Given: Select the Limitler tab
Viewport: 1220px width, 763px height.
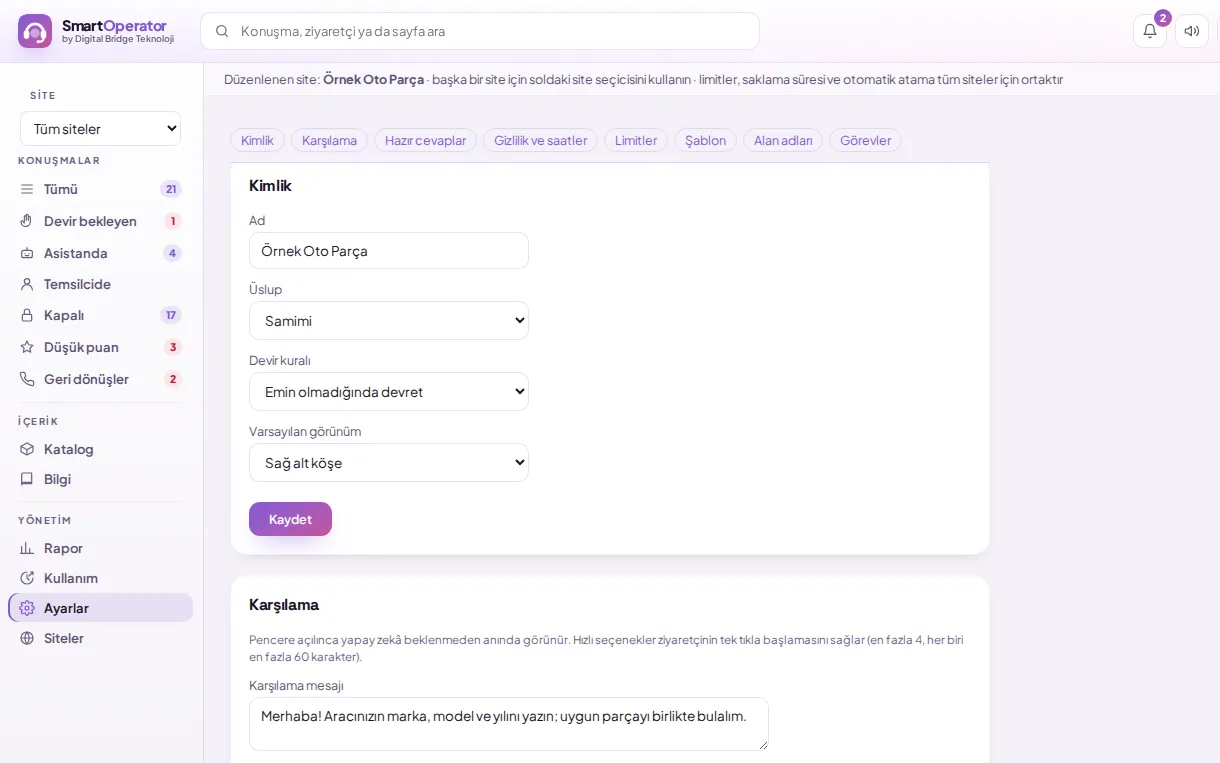Looking at the screenshot, I should [636, 141].
